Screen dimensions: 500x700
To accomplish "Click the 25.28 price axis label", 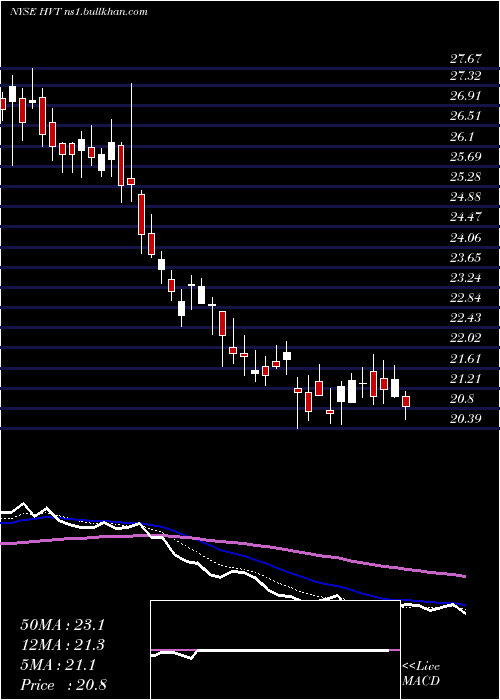I will (466, 177).
